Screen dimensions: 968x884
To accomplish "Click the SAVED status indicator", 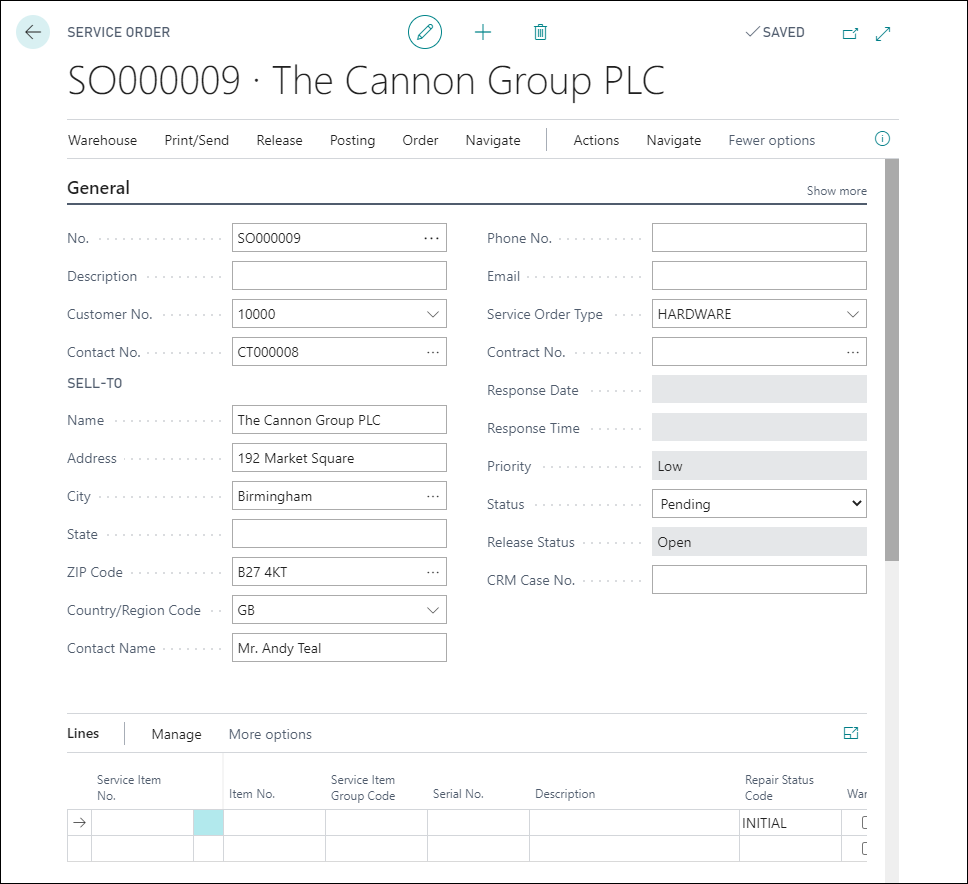I will point(775,32).
